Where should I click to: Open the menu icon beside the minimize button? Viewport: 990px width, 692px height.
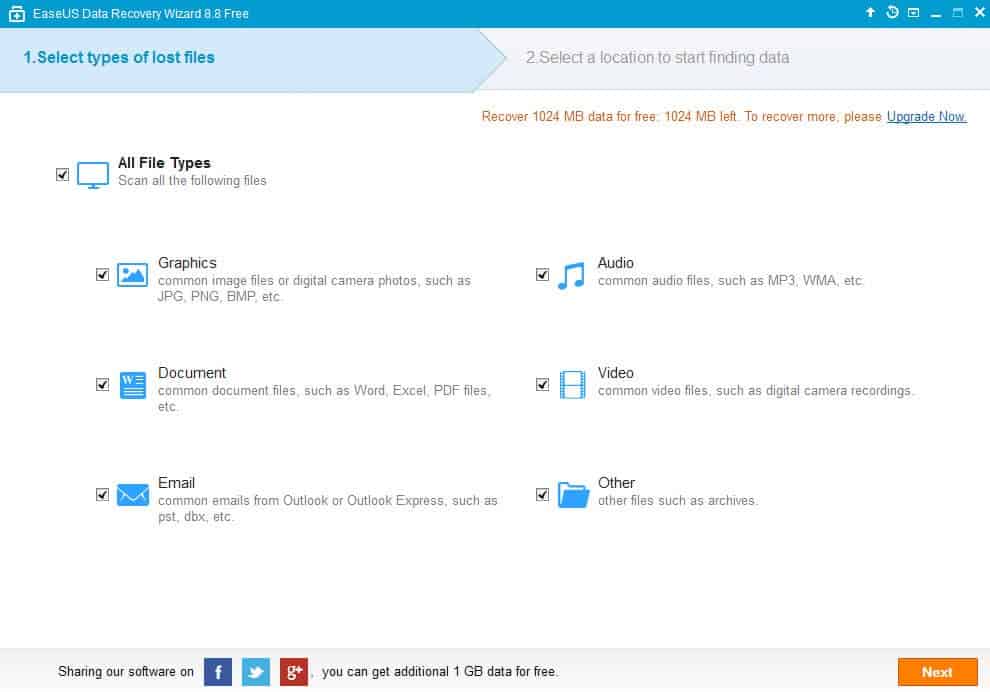coord(913,13)
